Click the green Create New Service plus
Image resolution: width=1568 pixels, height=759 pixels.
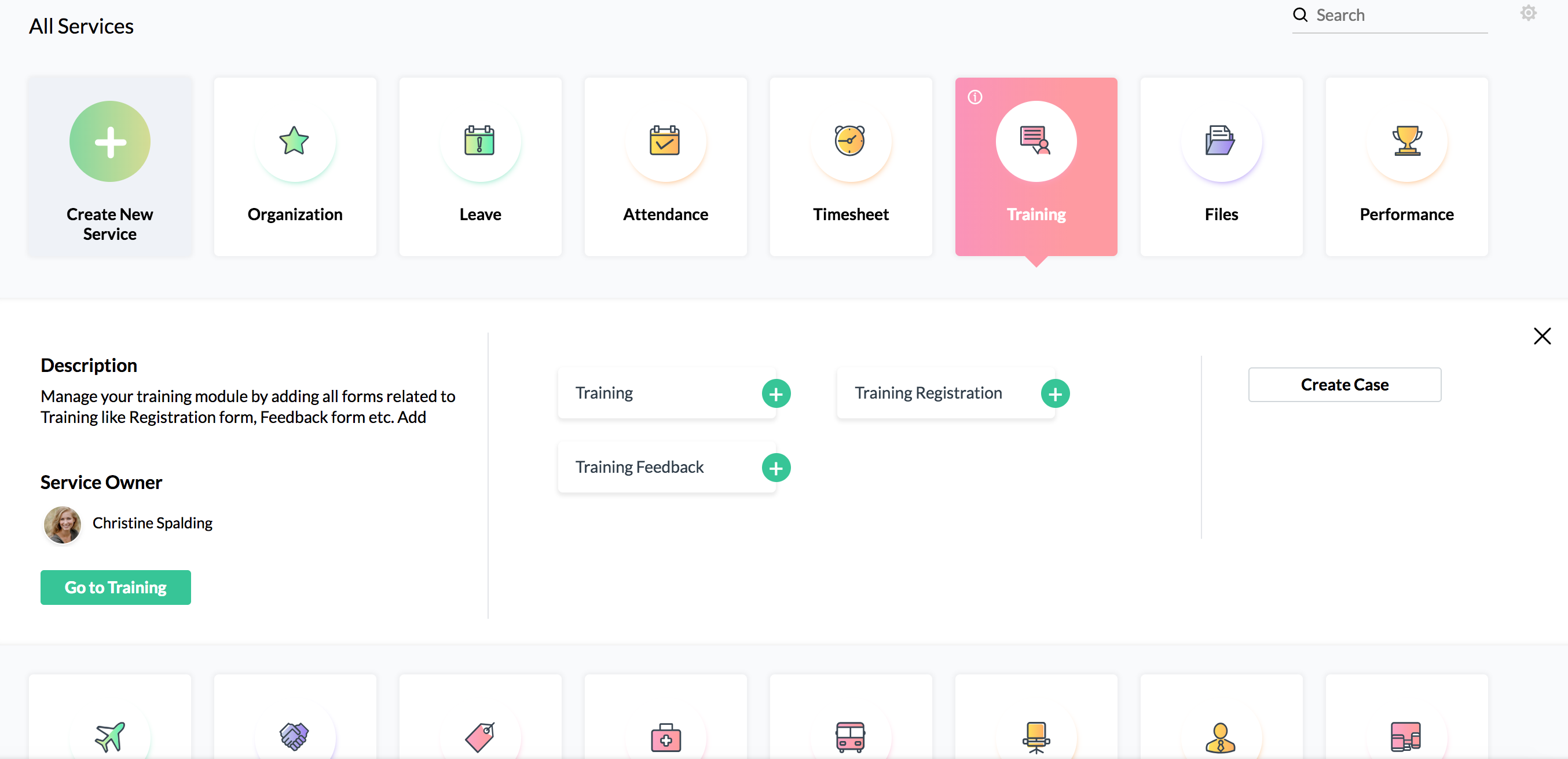110,141
